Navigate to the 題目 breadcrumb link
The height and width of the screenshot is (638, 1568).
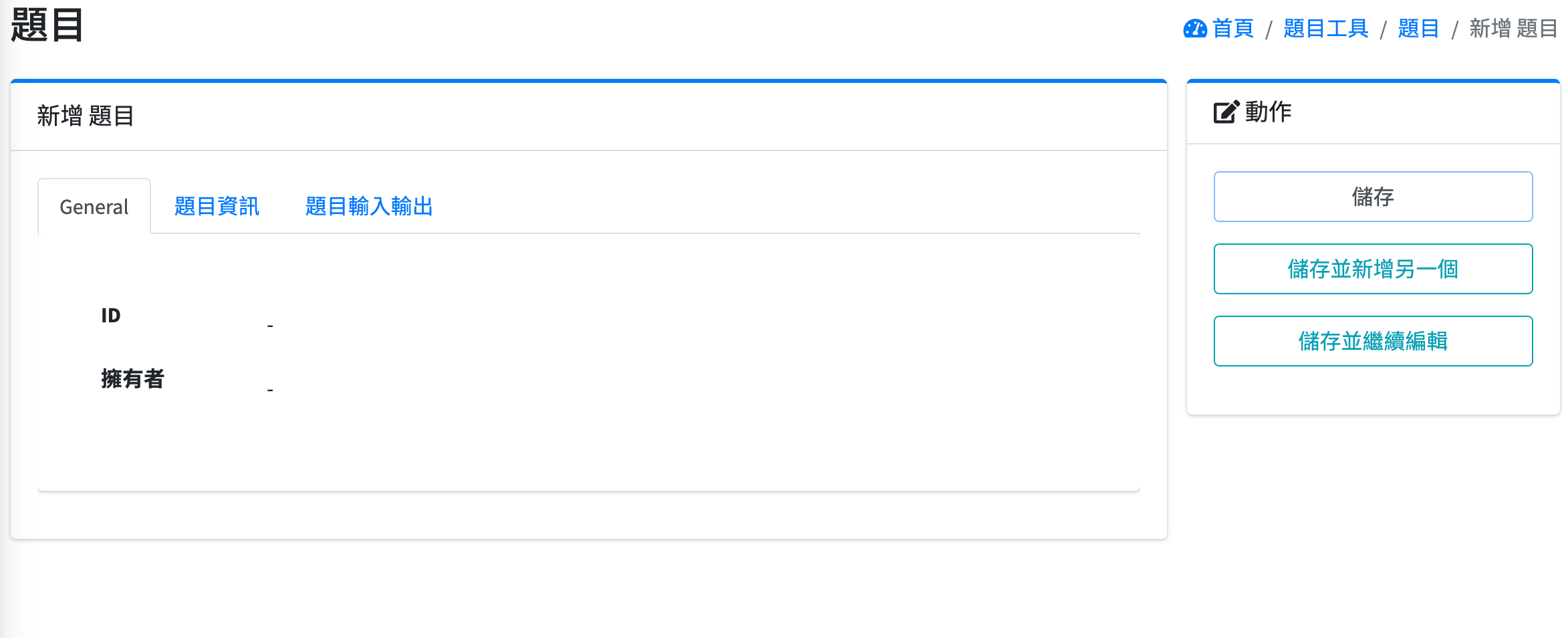point(1418,29)
